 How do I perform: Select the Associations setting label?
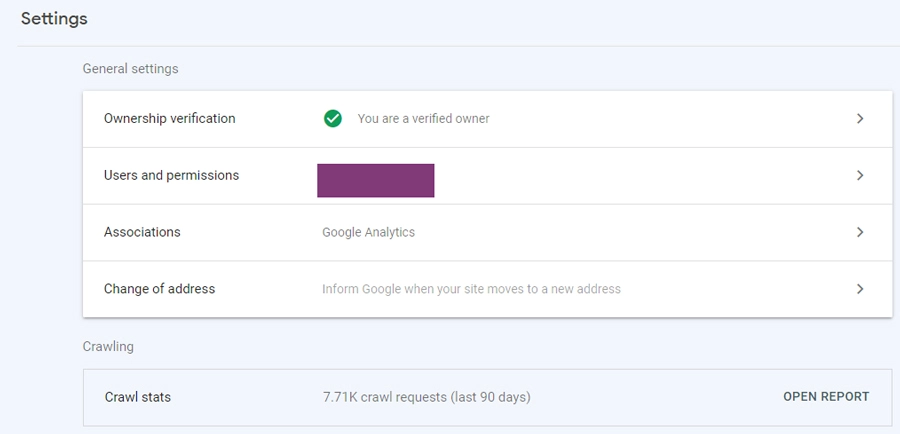[142, 232]
